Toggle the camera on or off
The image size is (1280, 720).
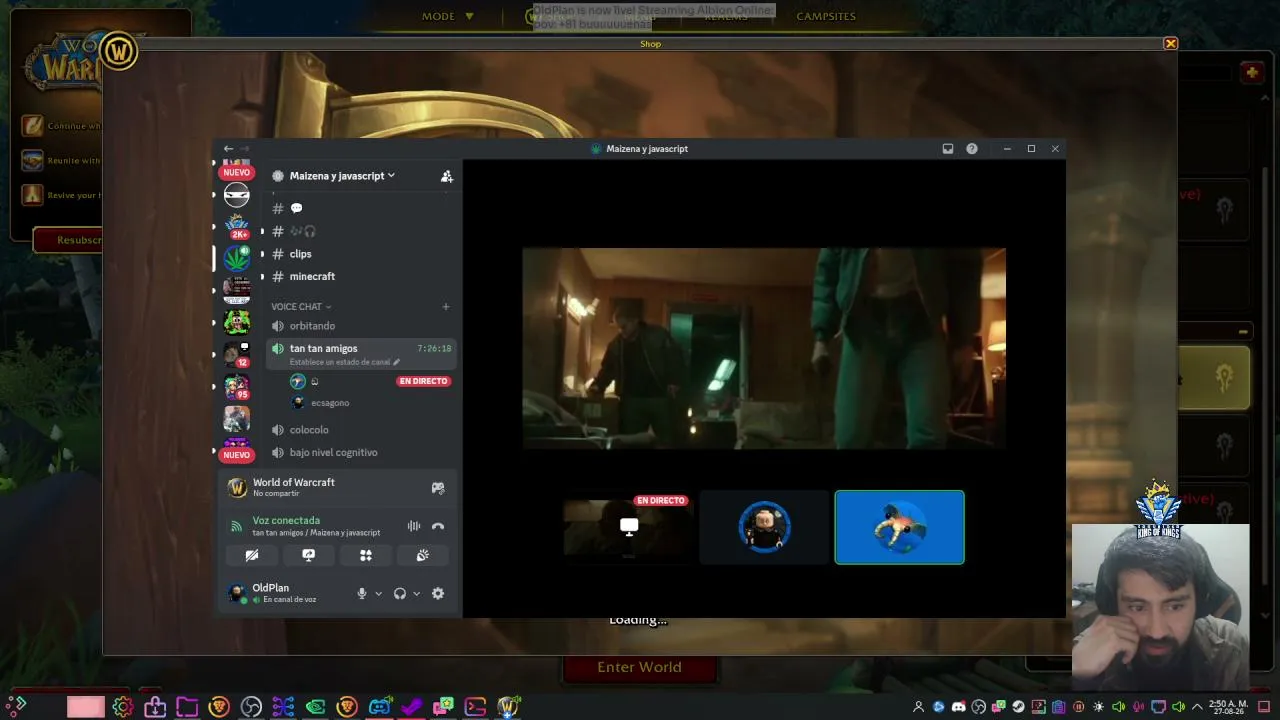252,555
